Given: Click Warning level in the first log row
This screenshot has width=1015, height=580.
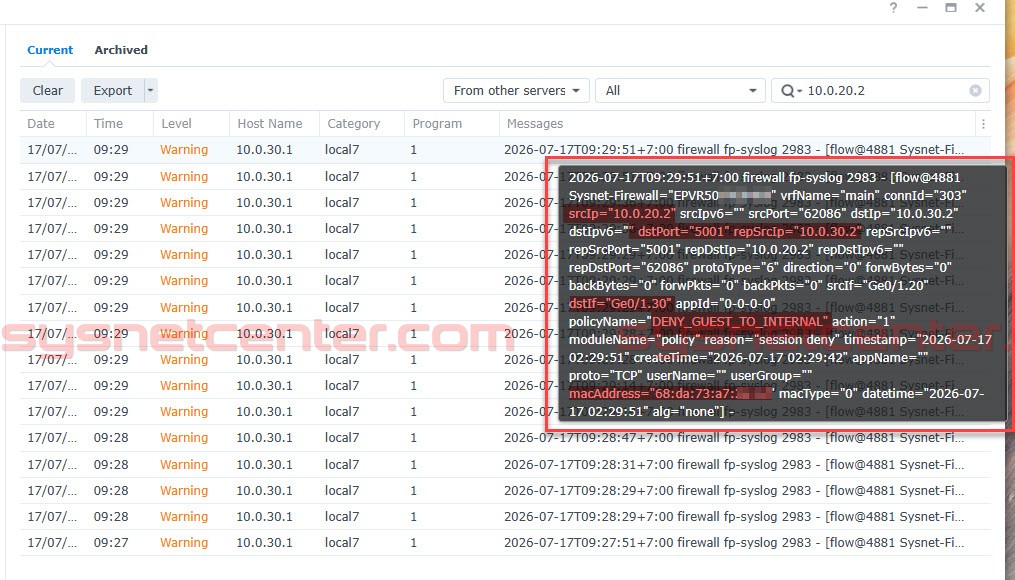Looking at the screenshot, I should click(184, 150).
